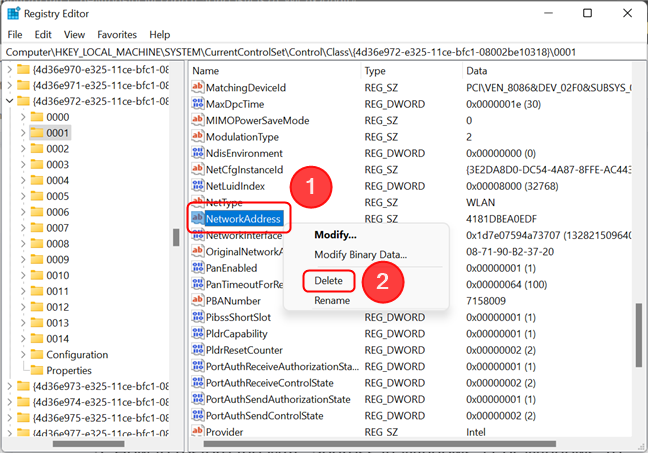Image resolution: width=648 pixels, height=453 pixels.
Task: Click the DWORD icon of PanEnabled
Action: click(x=198, y=267)
